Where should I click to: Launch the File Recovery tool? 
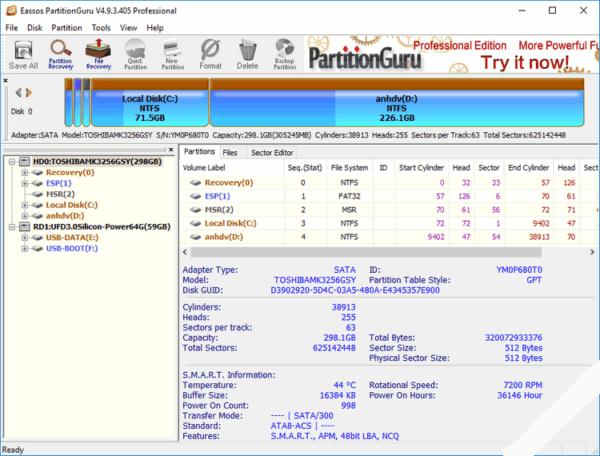click(x=98, y=54)
